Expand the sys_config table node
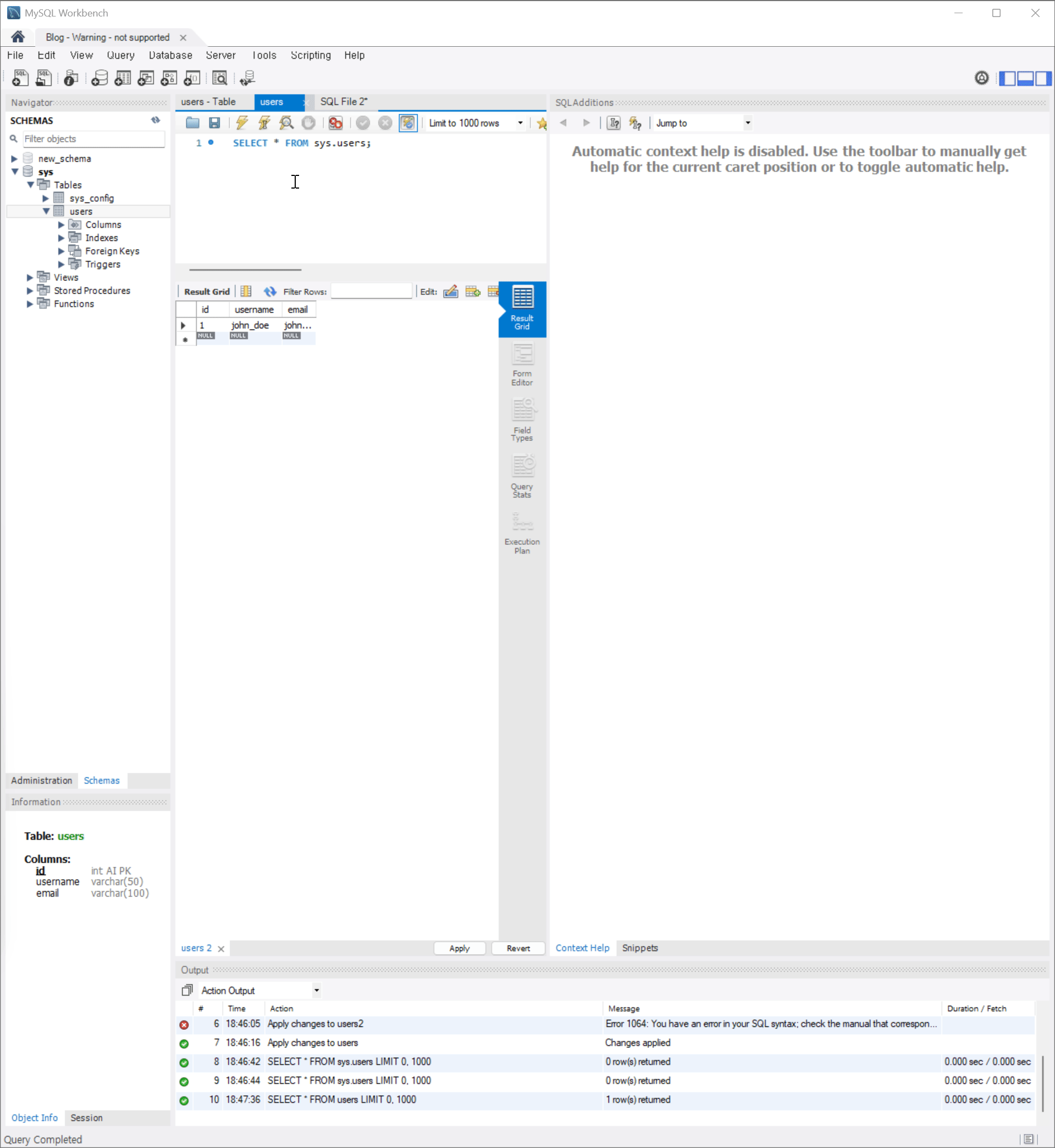 pyautogui.click(x=46, y=198)
